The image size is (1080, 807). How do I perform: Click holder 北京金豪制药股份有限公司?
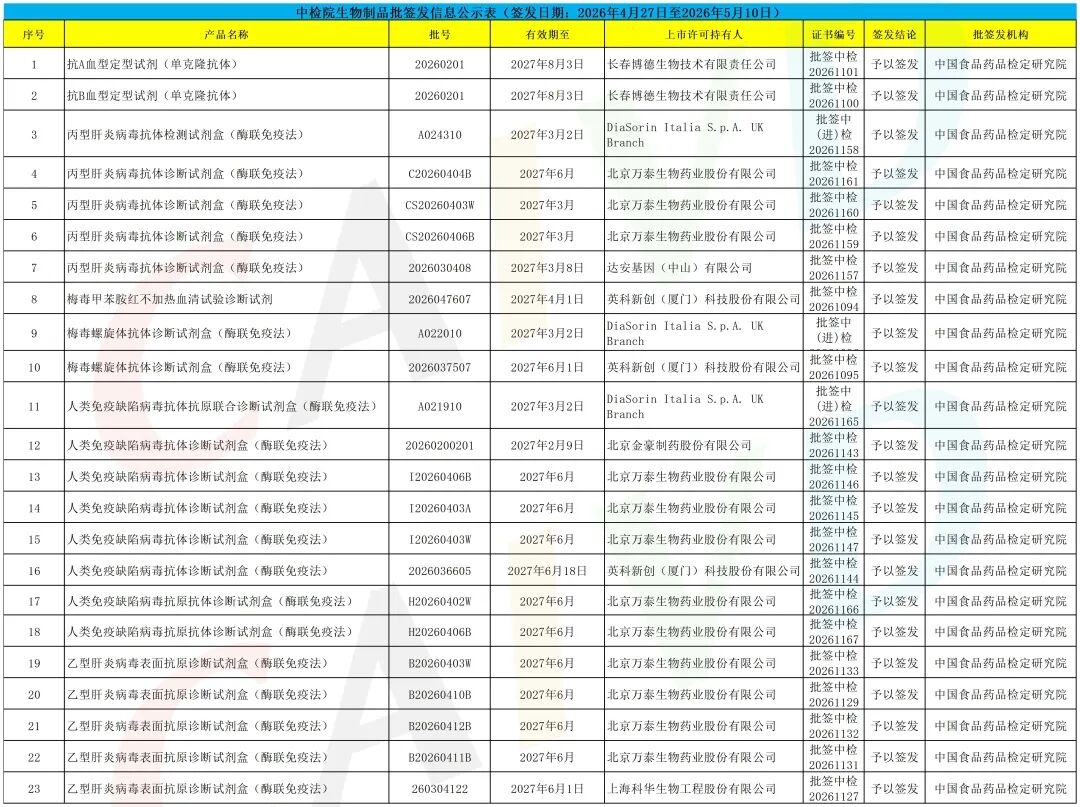tap(679, 446)
